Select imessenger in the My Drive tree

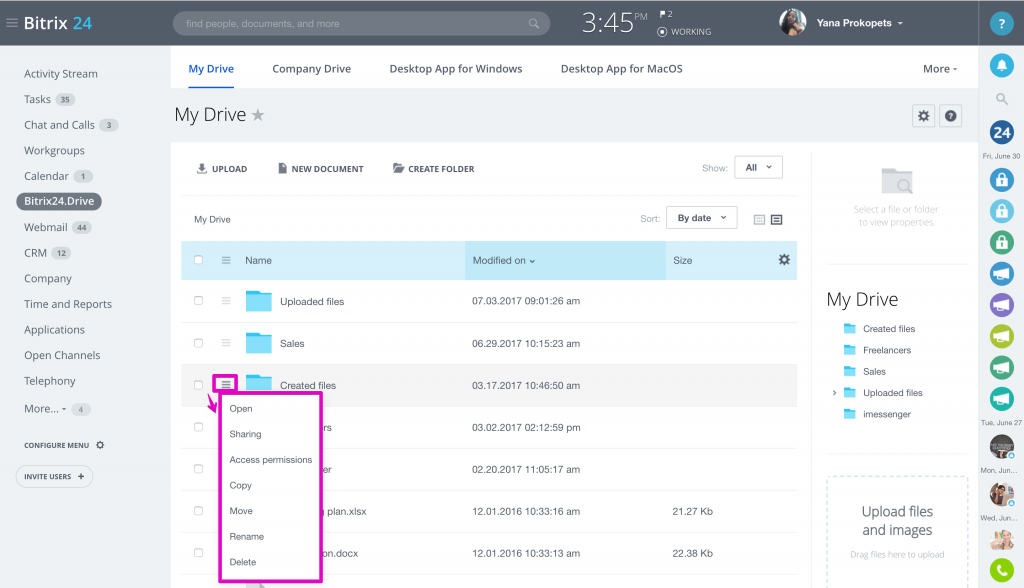(x=887, y=414)
